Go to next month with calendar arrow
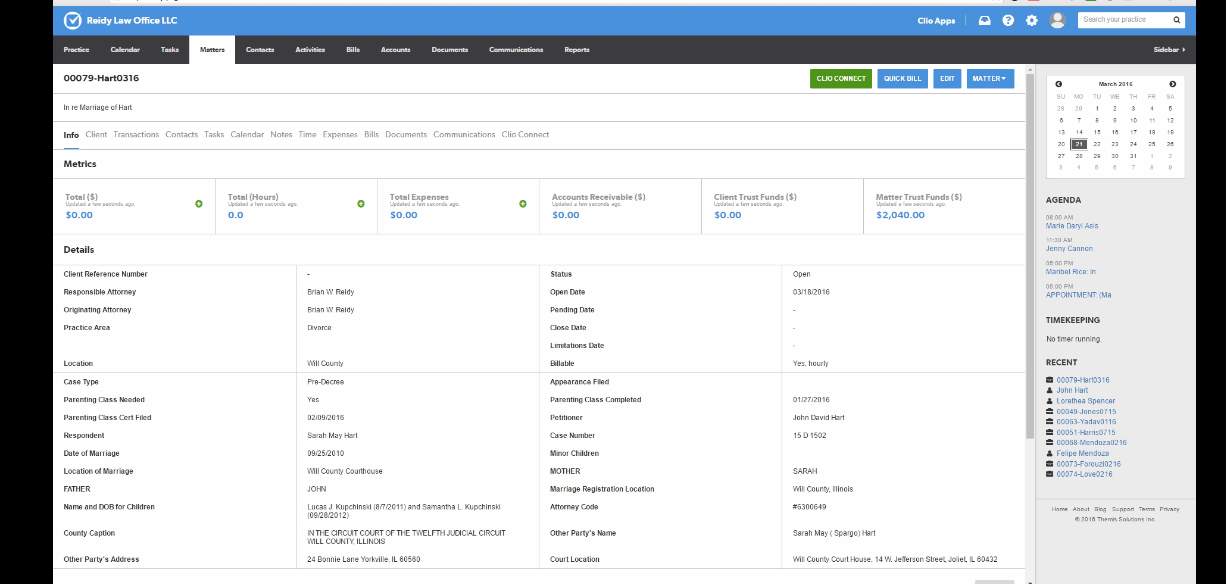1226x584 pixels. (x=1173, y=83)
